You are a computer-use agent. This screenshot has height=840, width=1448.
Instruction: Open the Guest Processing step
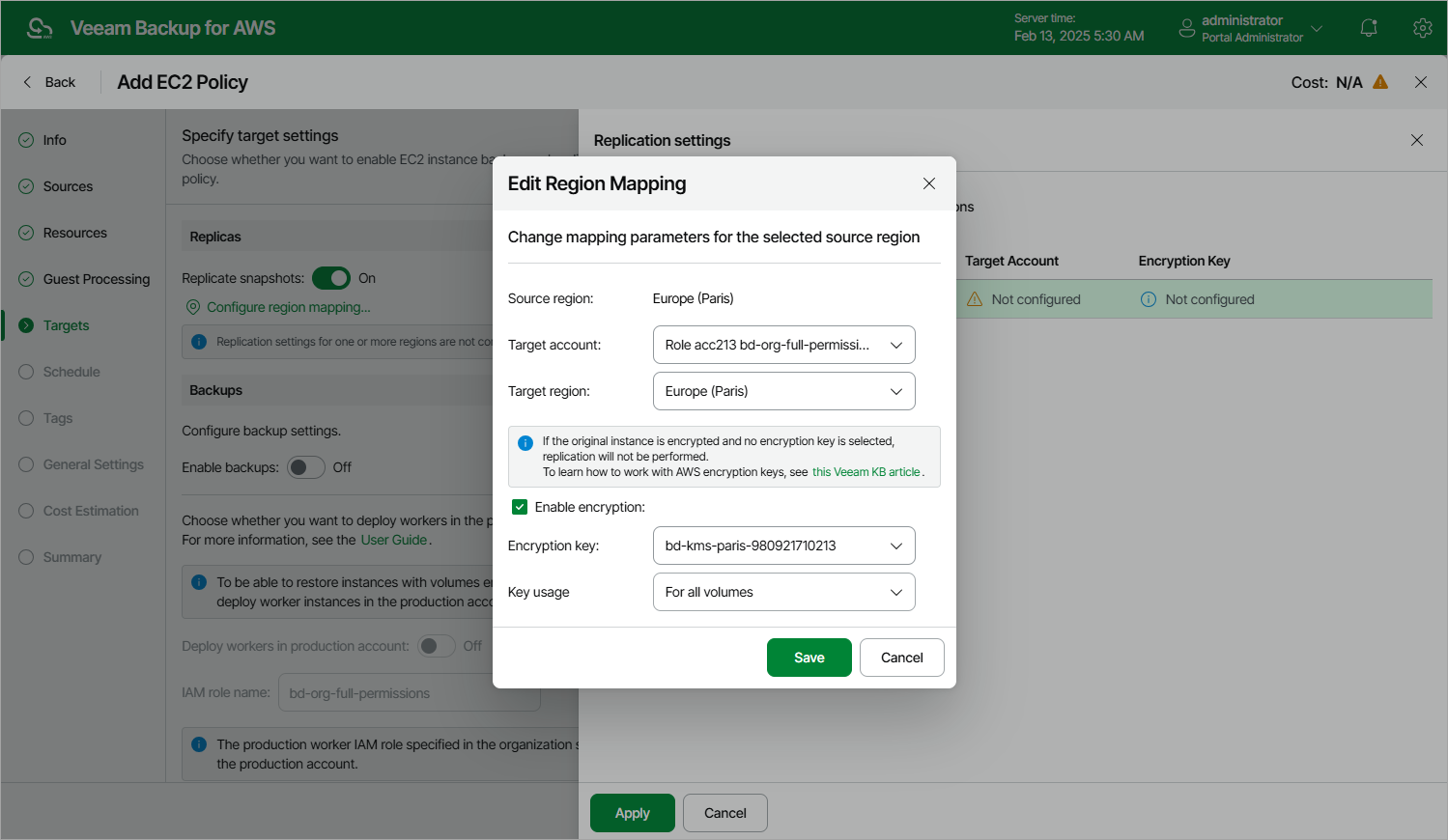point(96,279)
